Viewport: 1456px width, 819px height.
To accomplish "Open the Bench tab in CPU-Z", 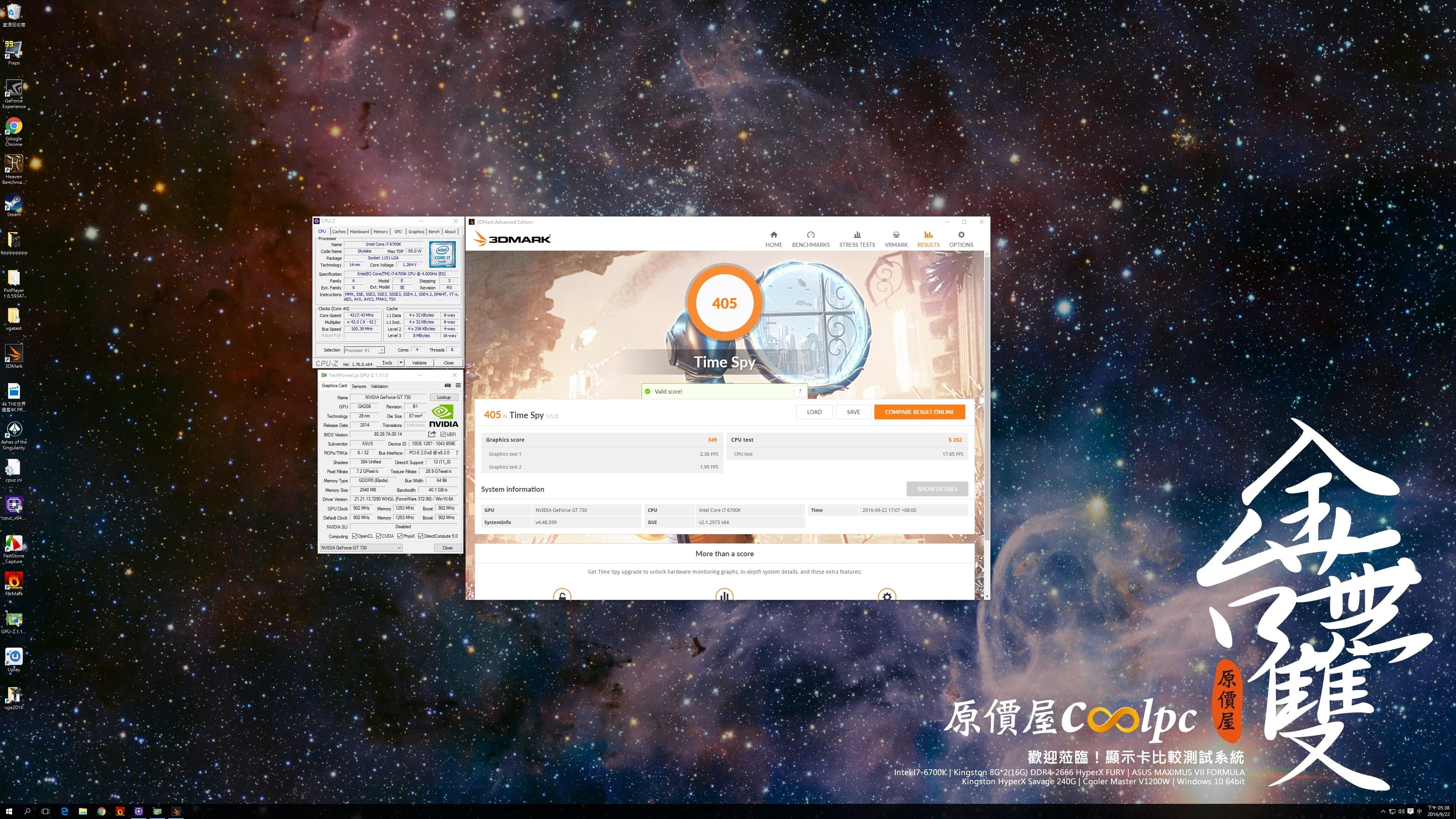I will [x=433, y=231].
